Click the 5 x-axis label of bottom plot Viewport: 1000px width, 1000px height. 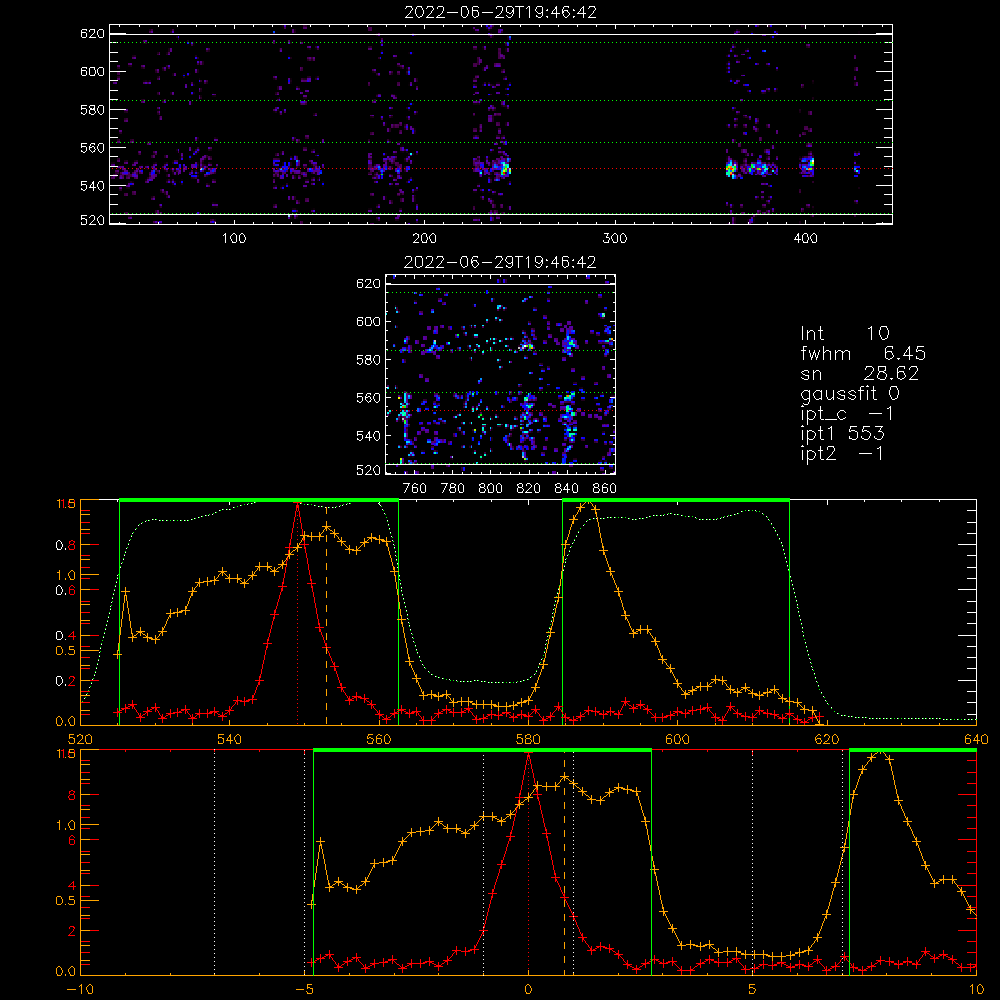pyautogui.click(x=753, y=990)
